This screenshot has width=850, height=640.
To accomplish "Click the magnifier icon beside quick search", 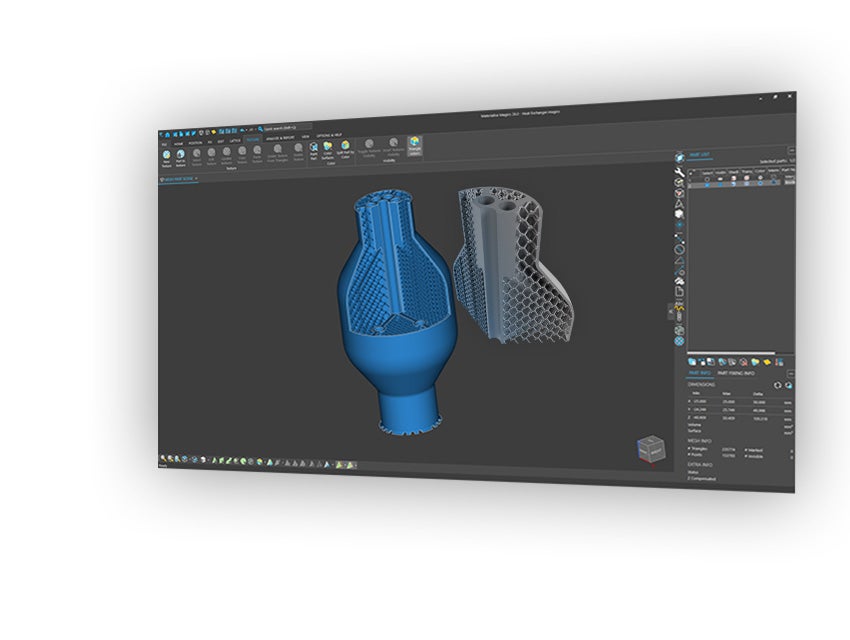I will (x=261, y=128).
